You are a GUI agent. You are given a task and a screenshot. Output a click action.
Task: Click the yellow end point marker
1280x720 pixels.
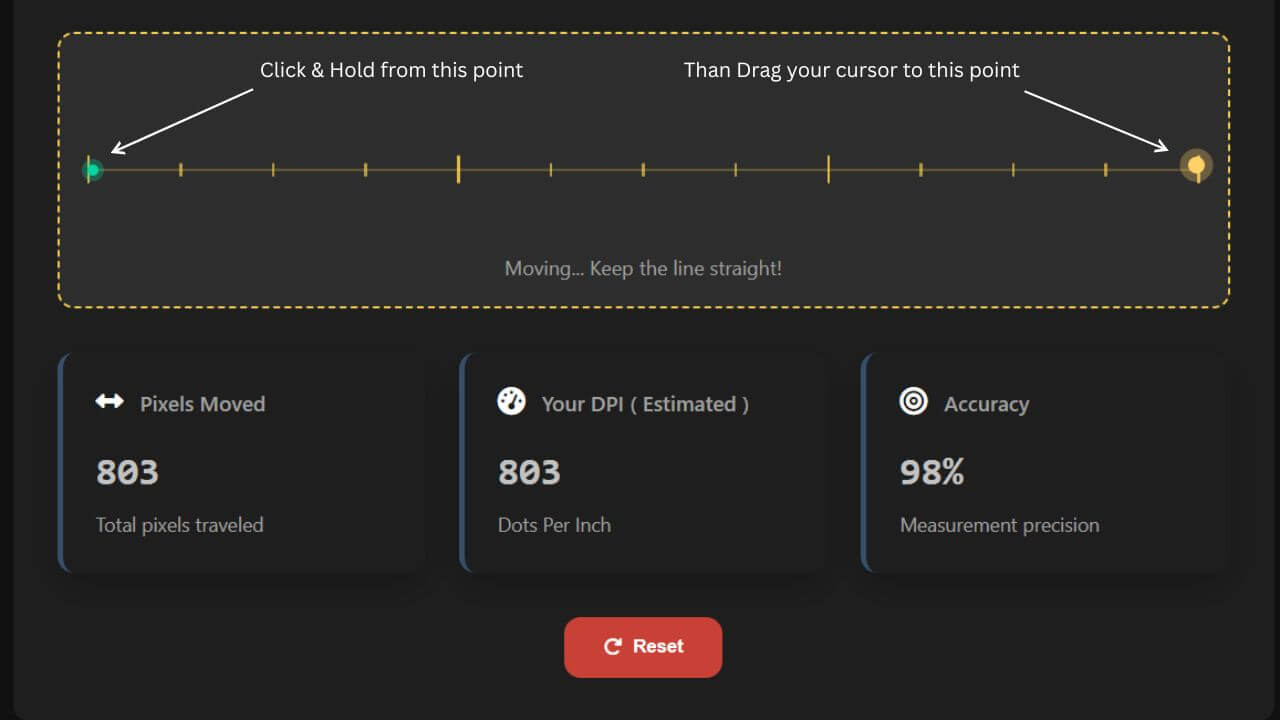coord(1196,166)
